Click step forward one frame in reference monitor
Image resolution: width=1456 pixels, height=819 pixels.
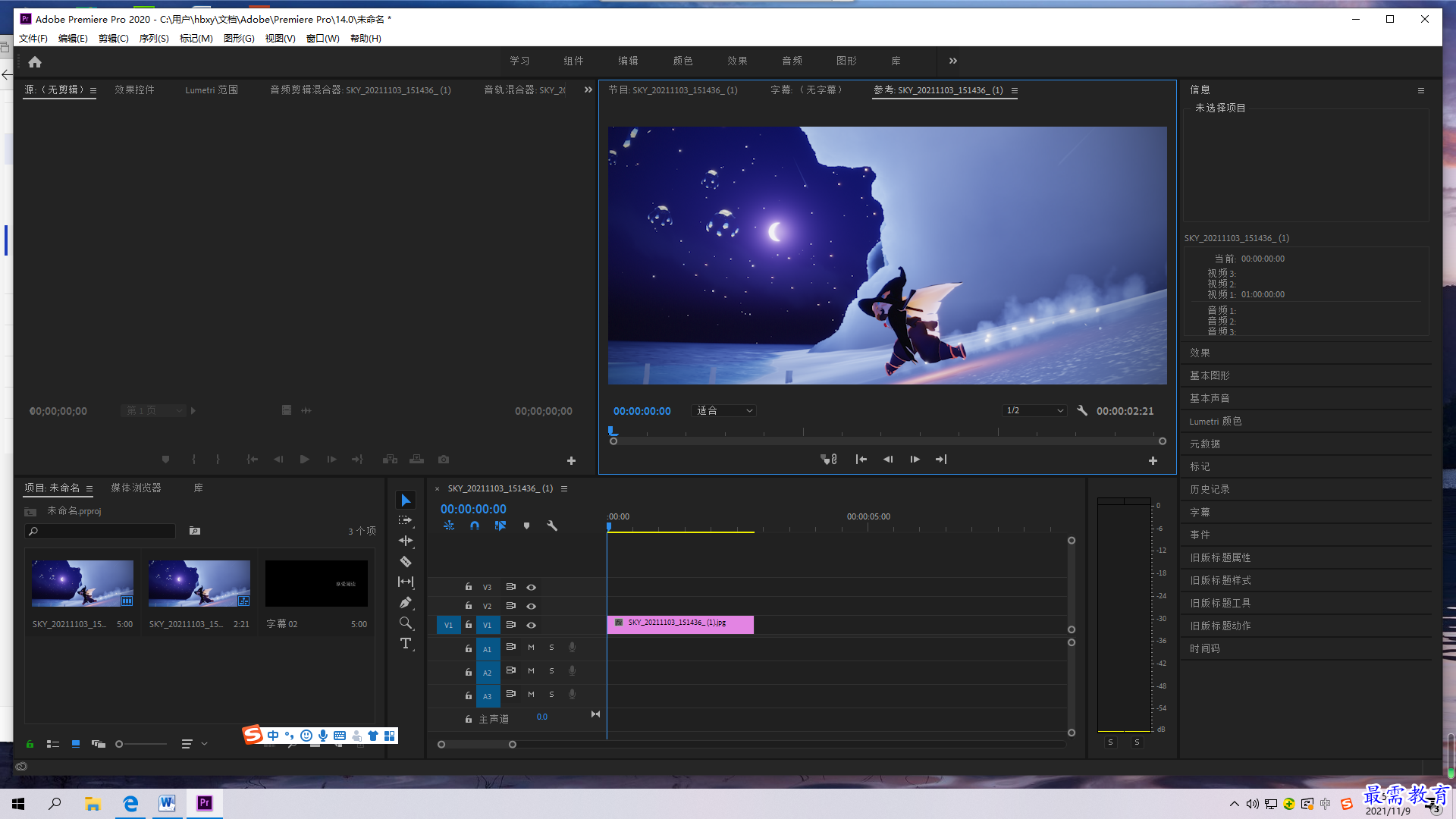click(x=915, y=460)
